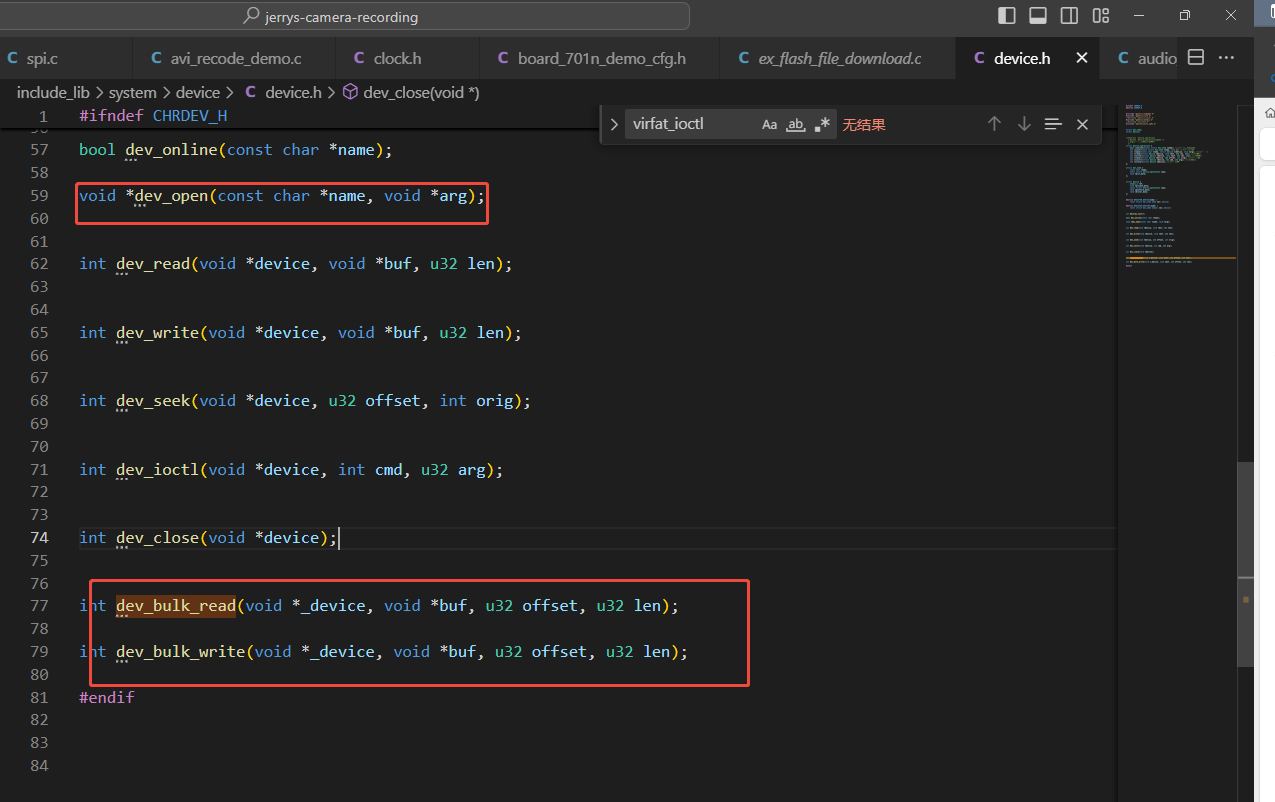This screenshot has width=1275, height=802.
Task: Select dev_close(void *) breadcrumb
Action: [411, 92]
